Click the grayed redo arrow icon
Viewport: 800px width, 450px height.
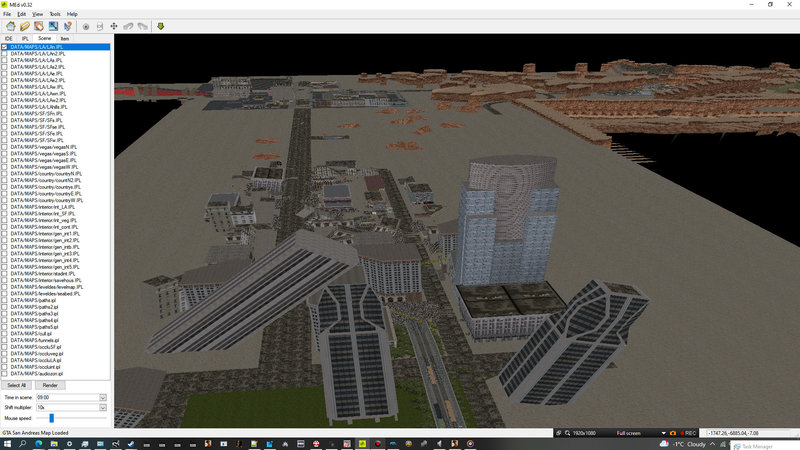[142, 27]
